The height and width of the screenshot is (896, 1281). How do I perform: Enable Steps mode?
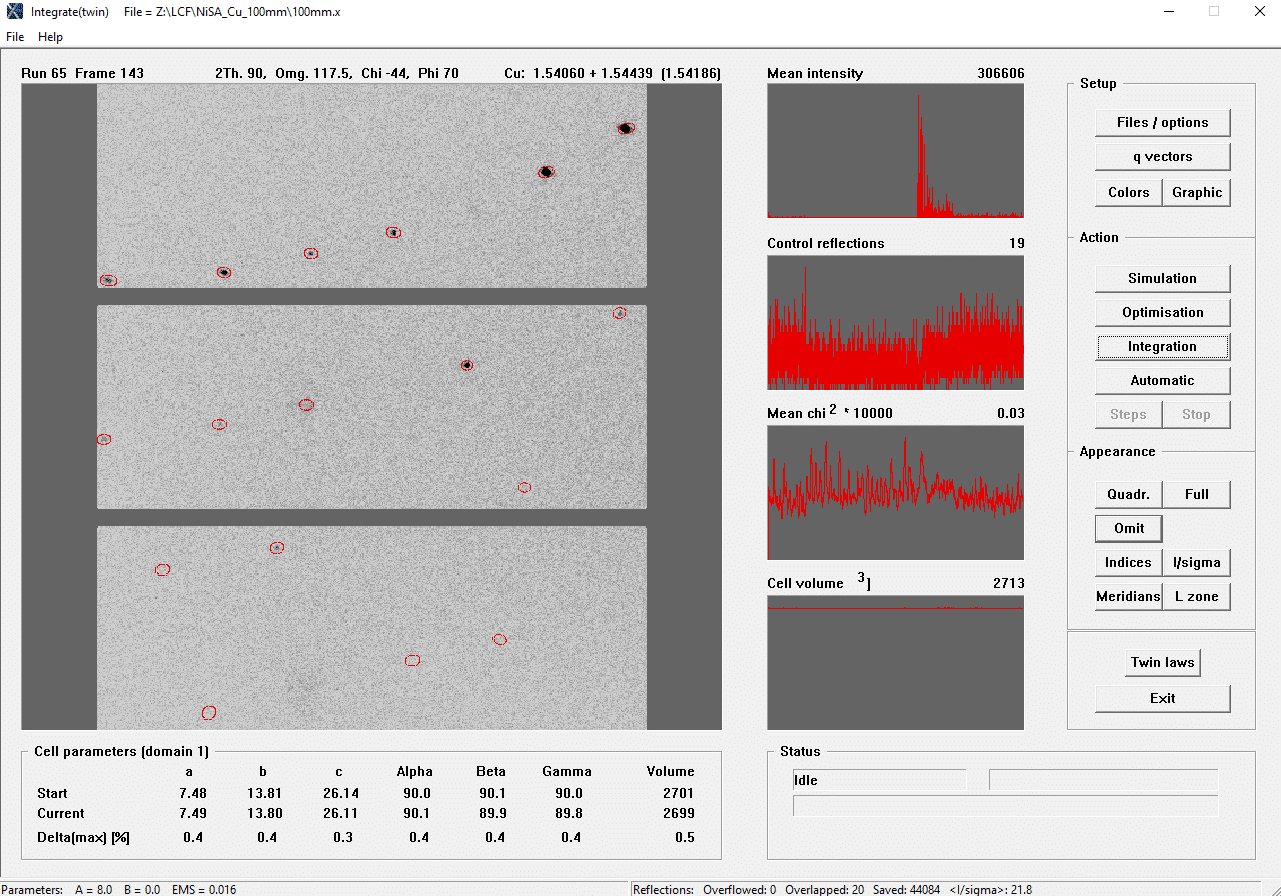pyautogui.click(x=1128, y=414)
